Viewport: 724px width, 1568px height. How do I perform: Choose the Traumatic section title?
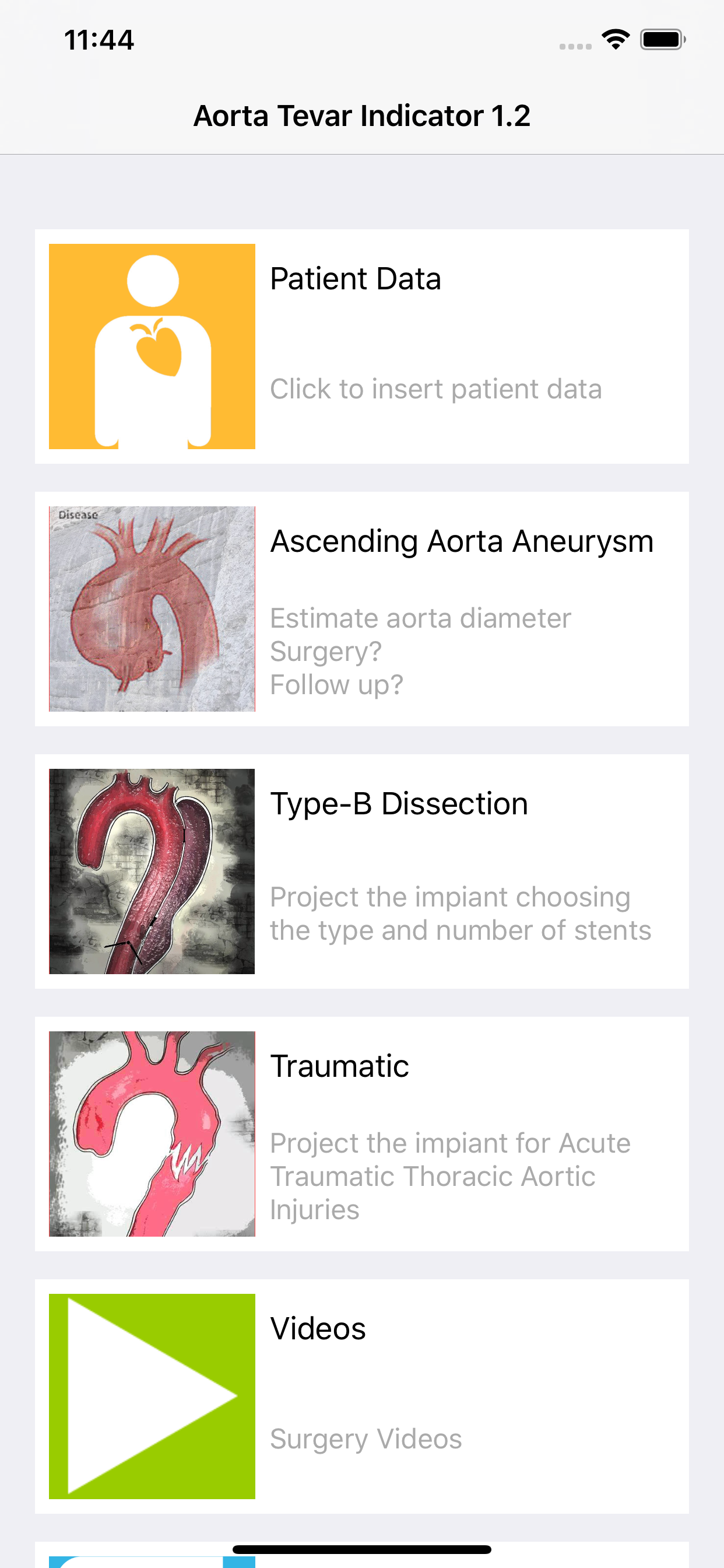(339, 1066)
